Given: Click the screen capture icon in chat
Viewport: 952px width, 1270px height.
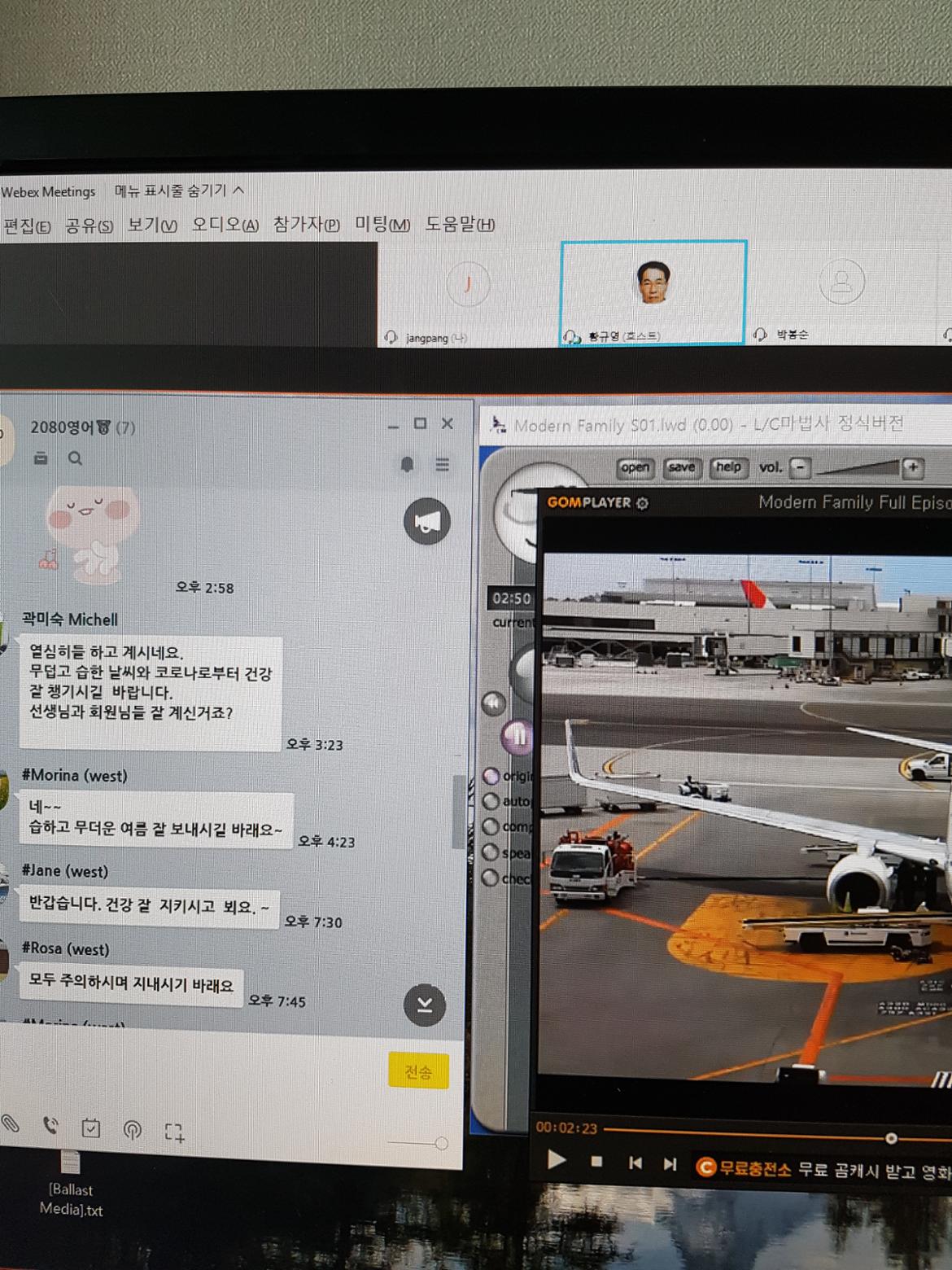Looking at the screenshot, I should [x=174, y=1132].
